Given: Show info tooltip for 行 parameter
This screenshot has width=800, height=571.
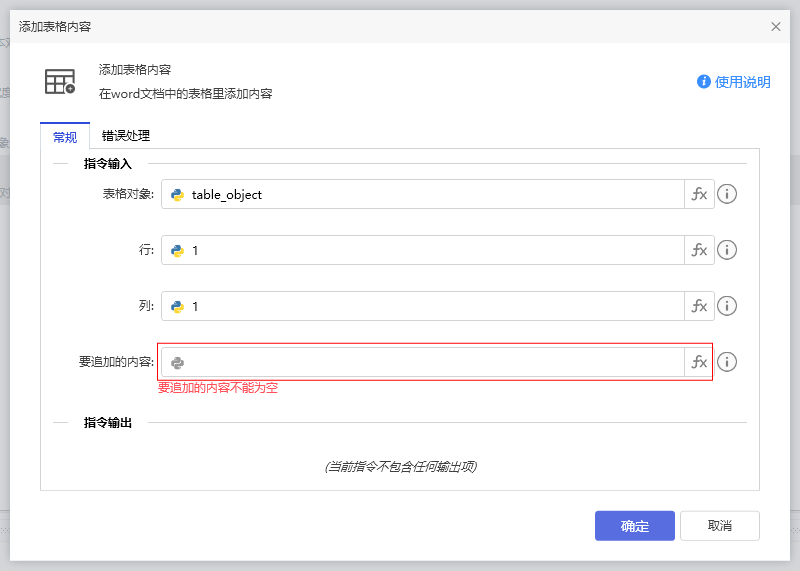Looking at the screenshot, I should coord(727,250).
